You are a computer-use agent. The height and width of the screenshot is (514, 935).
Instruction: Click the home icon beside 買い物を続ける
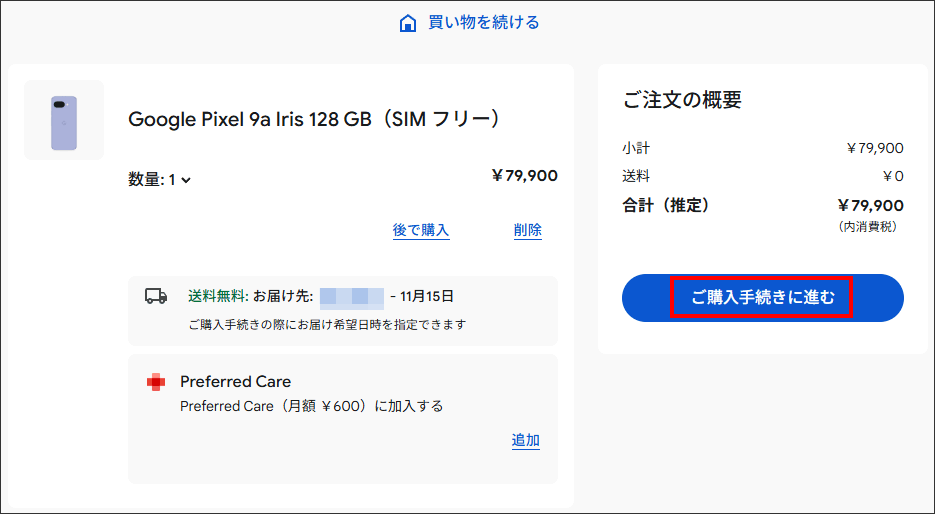coord(407,23)
